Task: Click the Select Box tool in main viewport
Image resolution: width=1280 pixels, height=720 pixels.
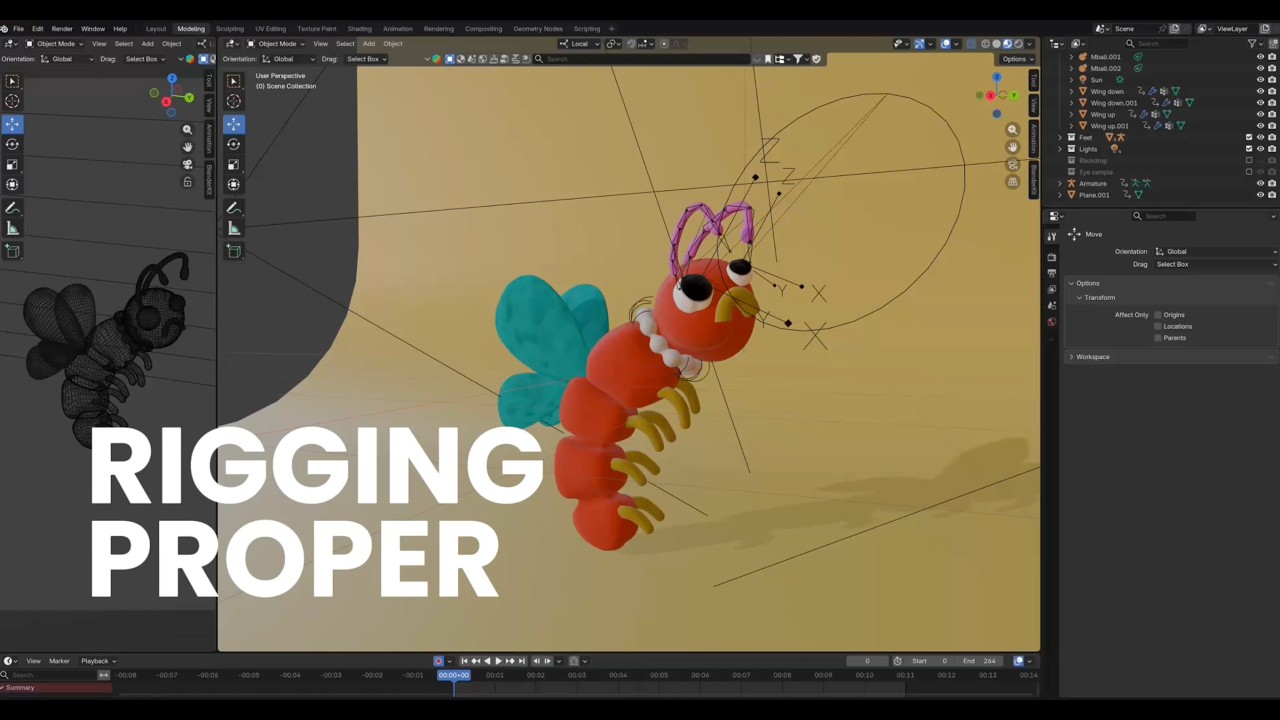Action: click(233, 81)
